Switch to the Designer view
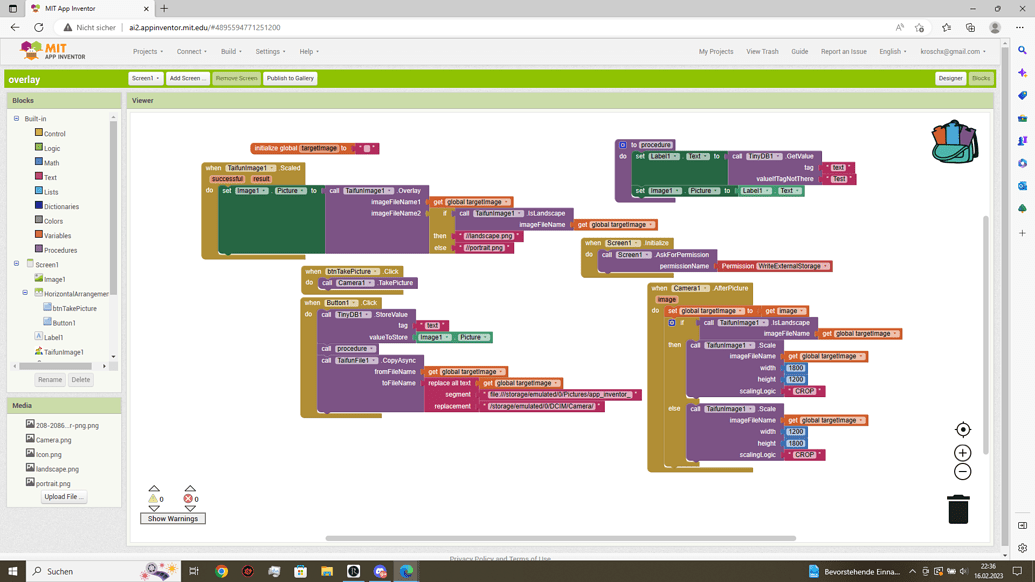 [x=950, y=78]
